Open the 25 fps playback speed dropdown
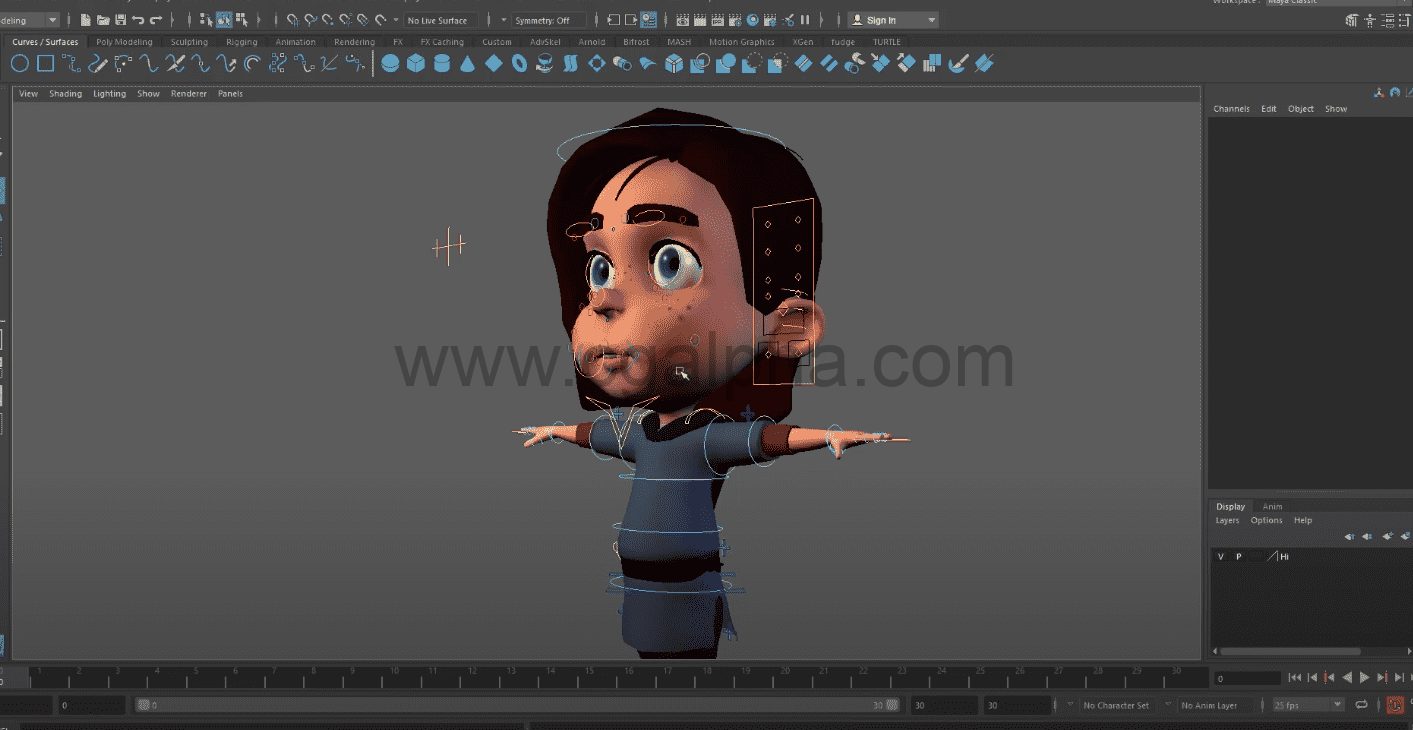 [1307, 705]
